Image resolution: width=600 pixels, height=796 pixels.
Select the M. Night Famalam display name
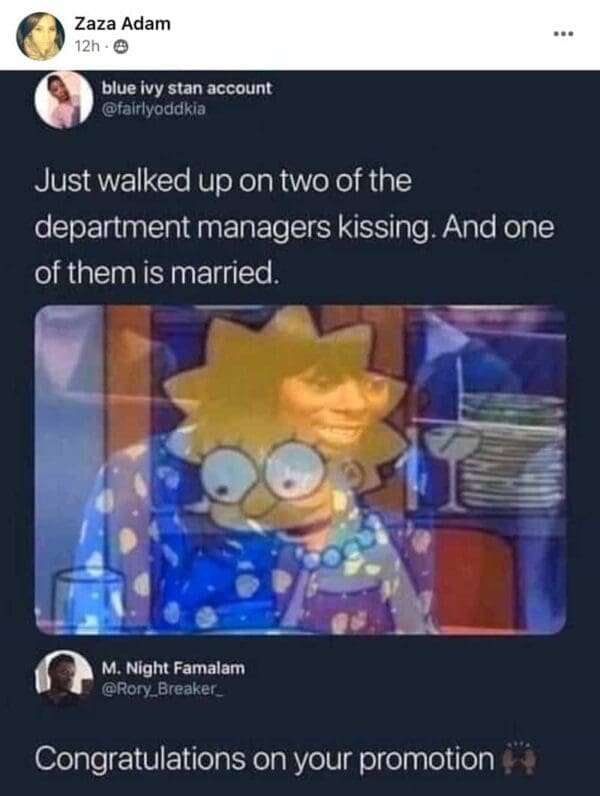click(x=173, y=668)
